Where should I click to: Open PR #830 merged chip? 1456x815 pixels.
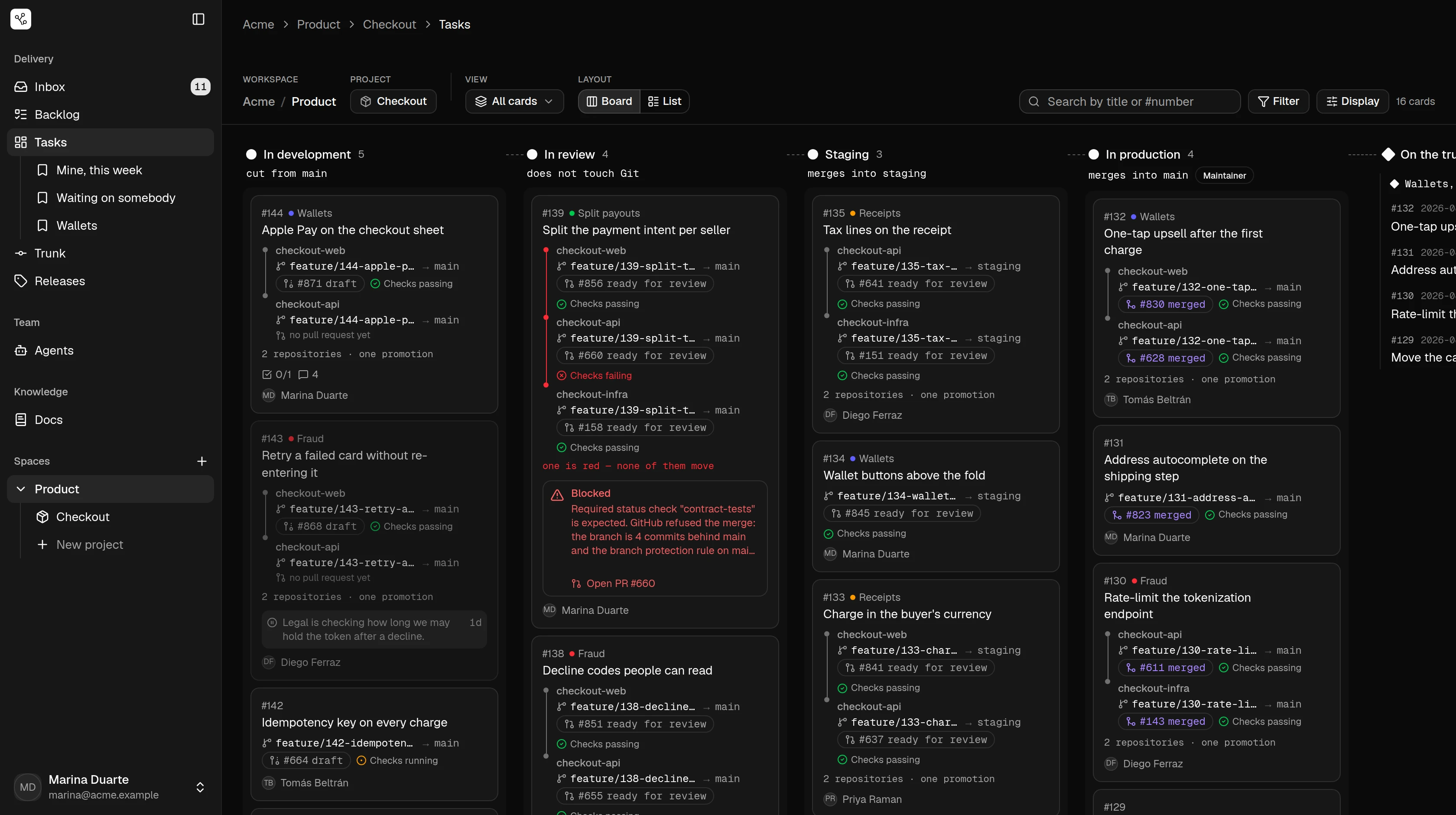(1166, 304)
